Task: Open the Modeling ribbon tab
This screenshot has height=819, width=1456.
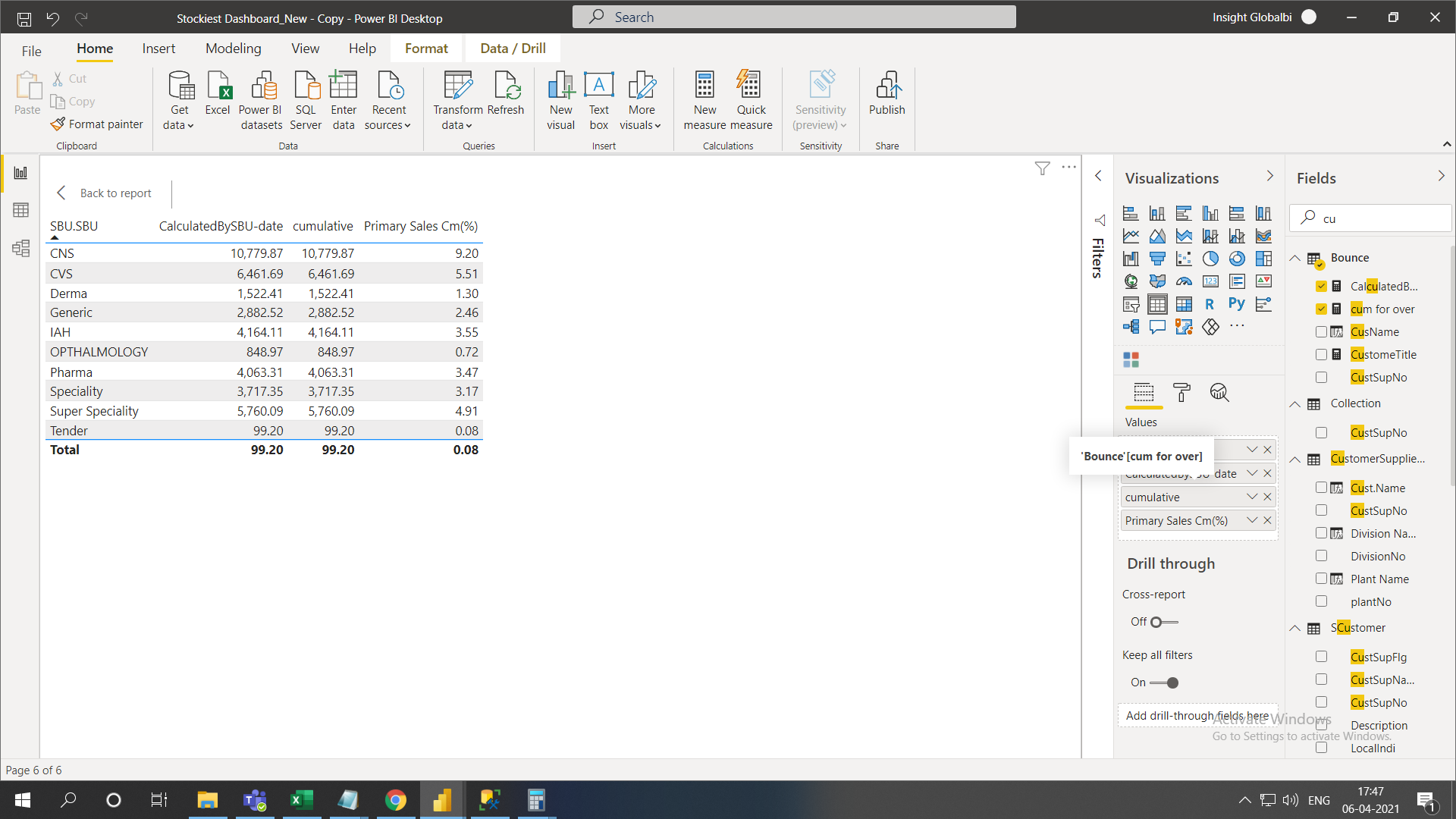Action: [x=234, y=49]
